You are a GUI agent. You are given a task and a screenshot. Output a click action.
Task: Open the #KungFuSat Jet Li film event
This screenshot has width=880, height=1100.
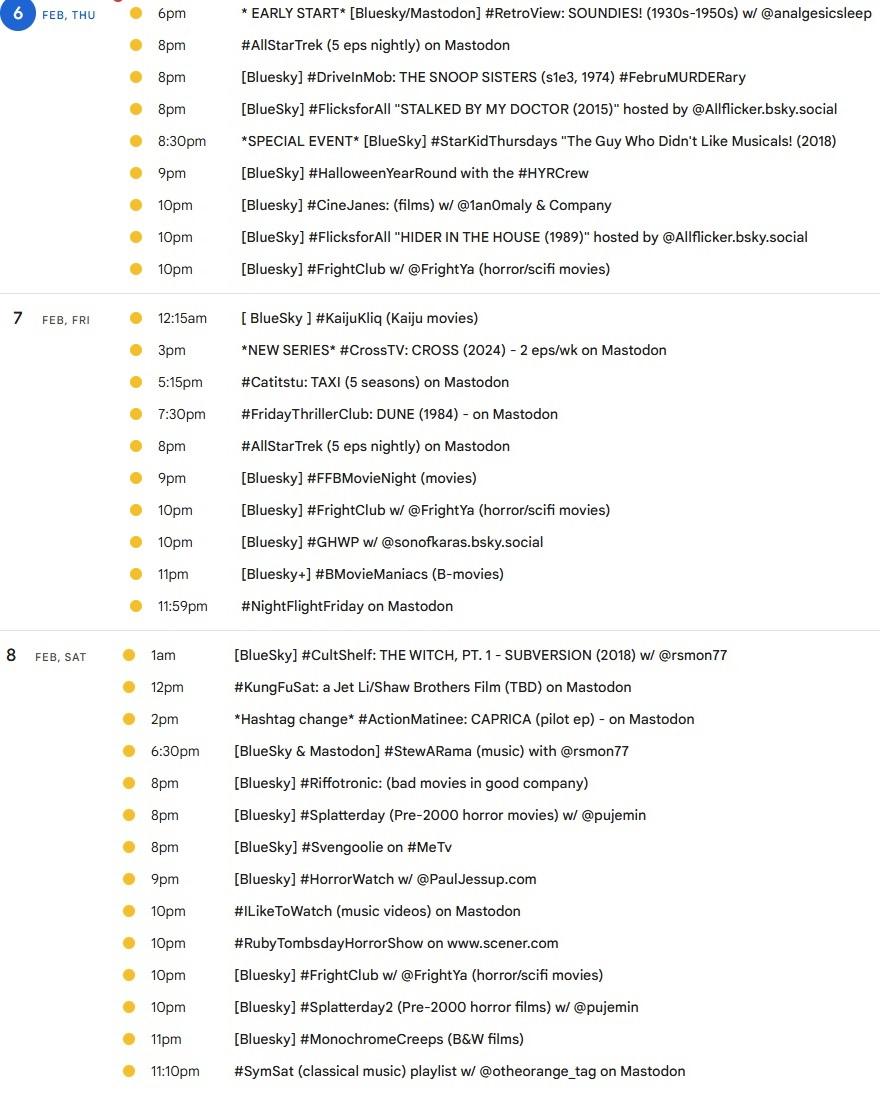point(432,688)
